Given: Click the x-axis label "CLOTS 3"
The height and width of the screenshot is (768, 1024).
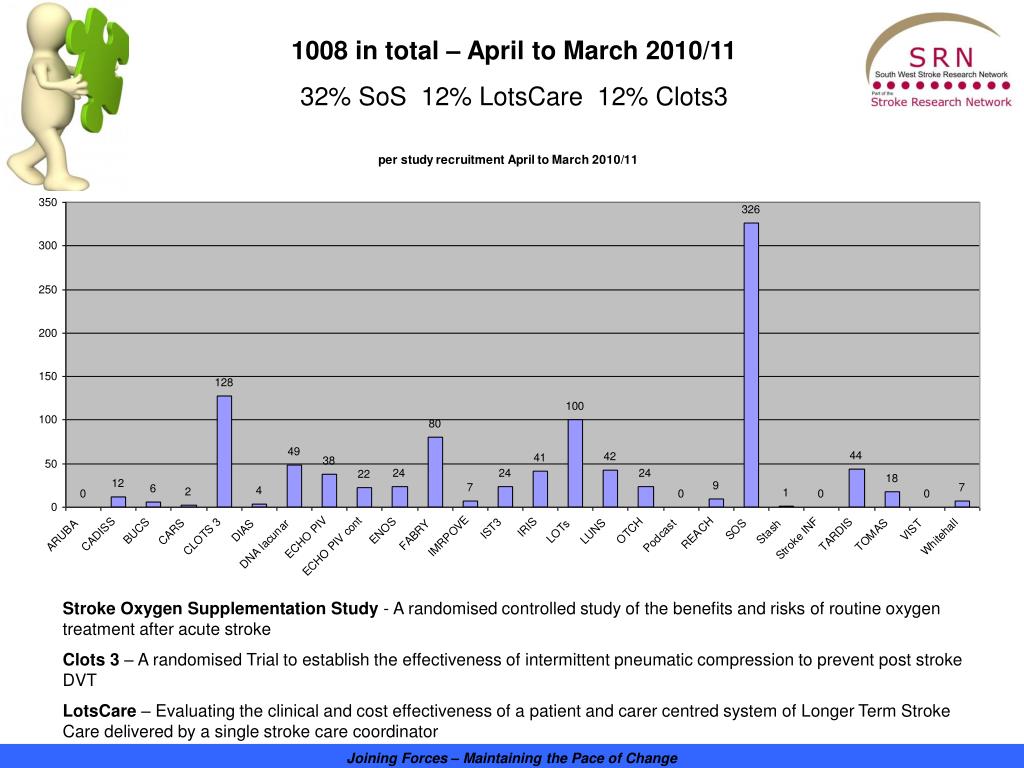Looking at the screenshot, I should pyautogui.click(x=202, y=536).
